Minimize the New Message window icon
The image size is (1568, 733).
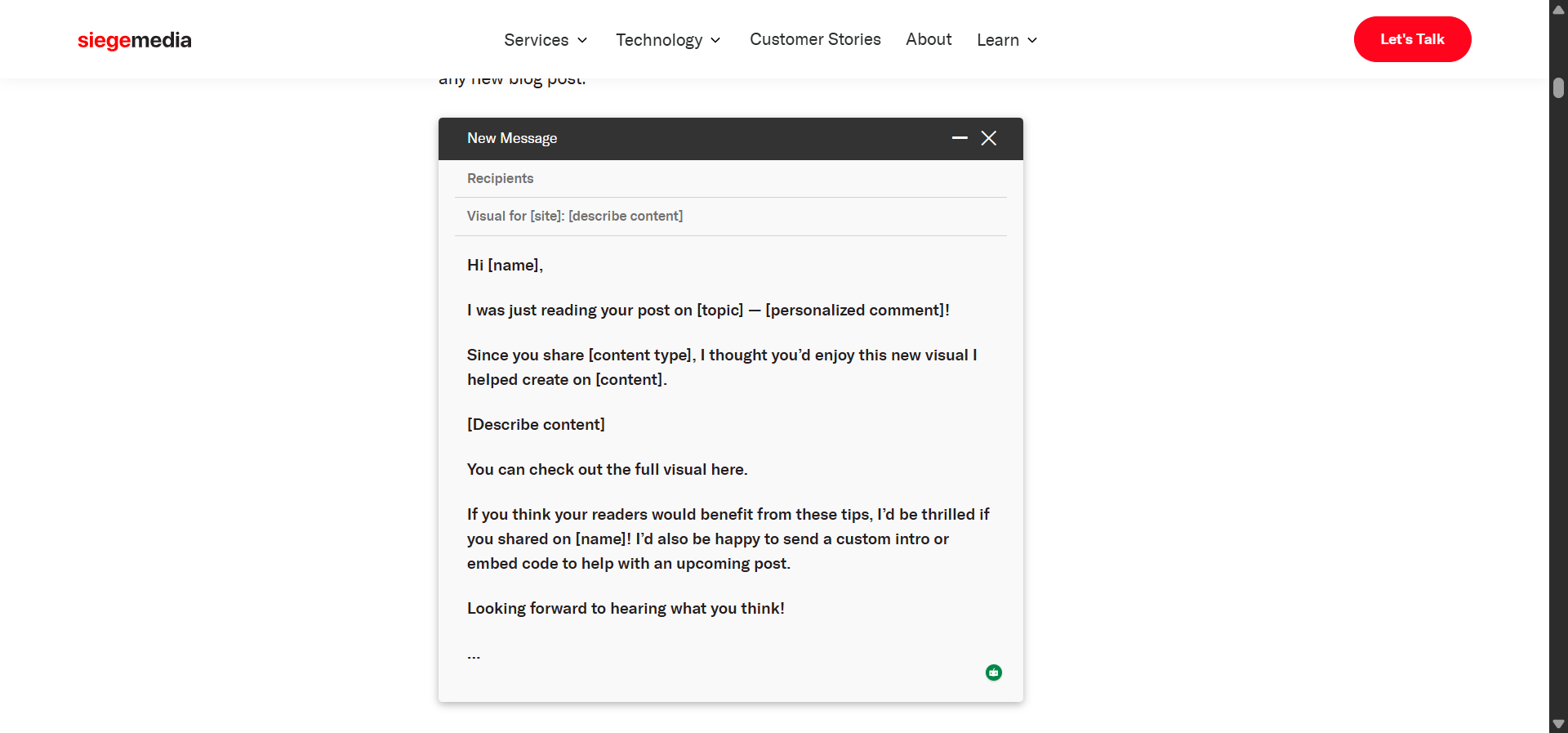pyautogui.click(x=960, y=138)
